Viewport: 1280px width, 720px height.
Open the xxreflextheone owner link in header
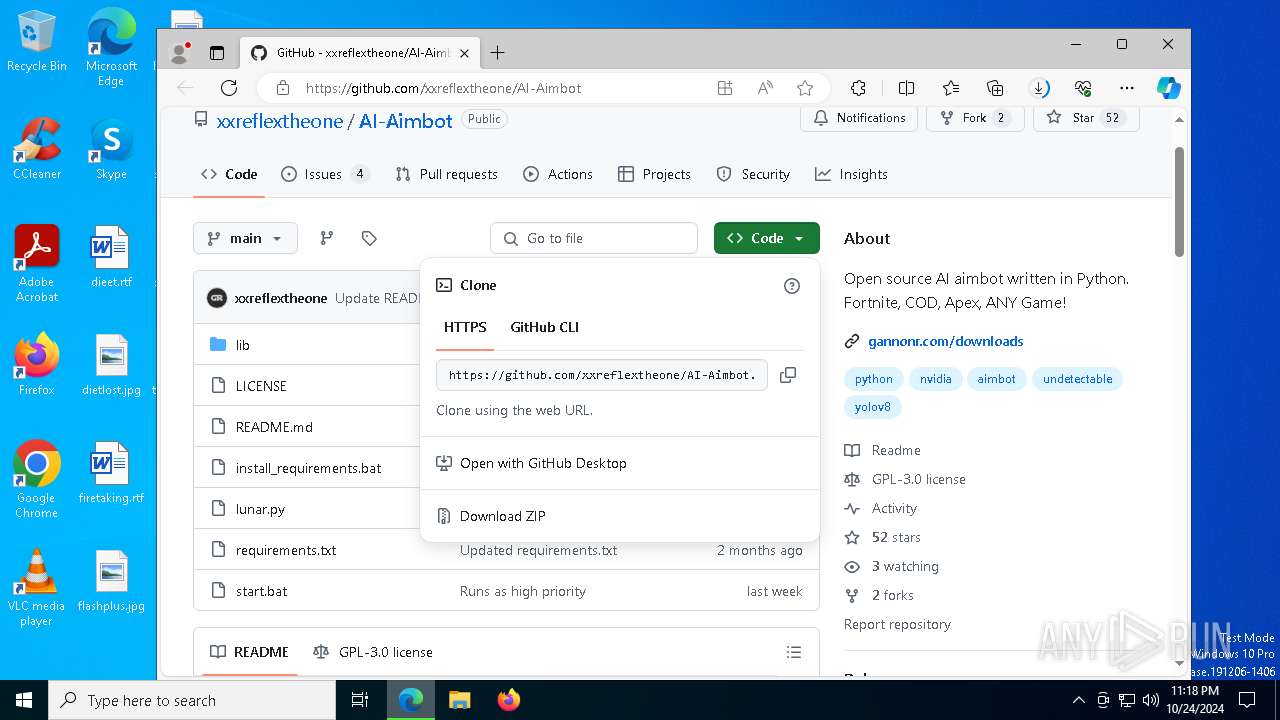click(280, 121)
